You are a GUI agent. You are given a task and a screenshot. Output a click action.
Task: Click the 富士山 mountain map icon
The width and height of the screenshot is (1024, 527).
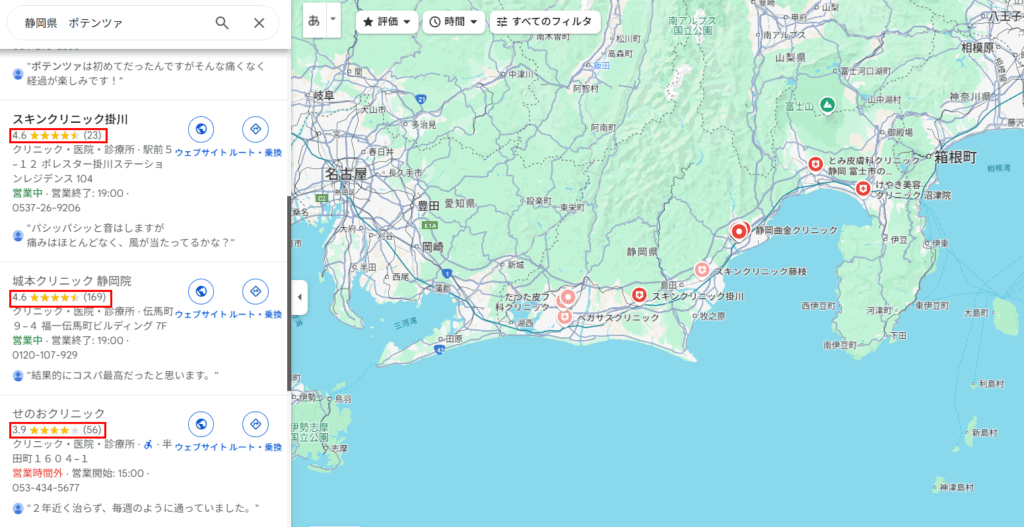pos(827,104)
